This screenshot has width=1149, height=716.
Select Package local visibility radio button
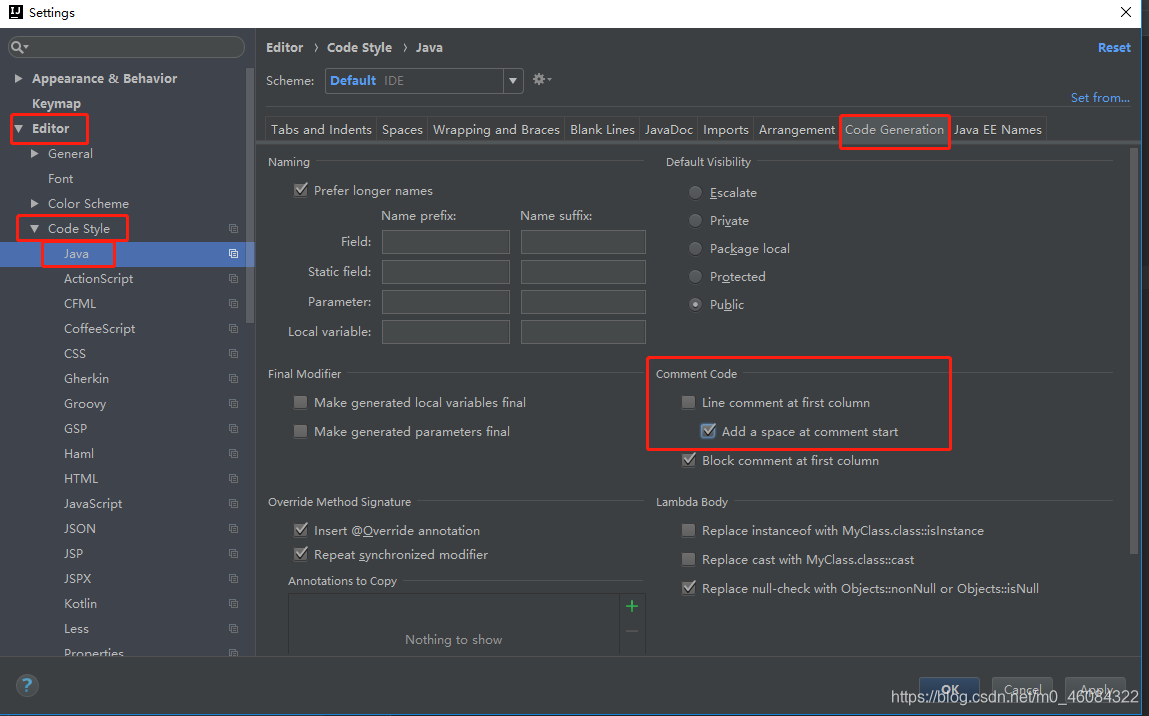tap(695, 248)
